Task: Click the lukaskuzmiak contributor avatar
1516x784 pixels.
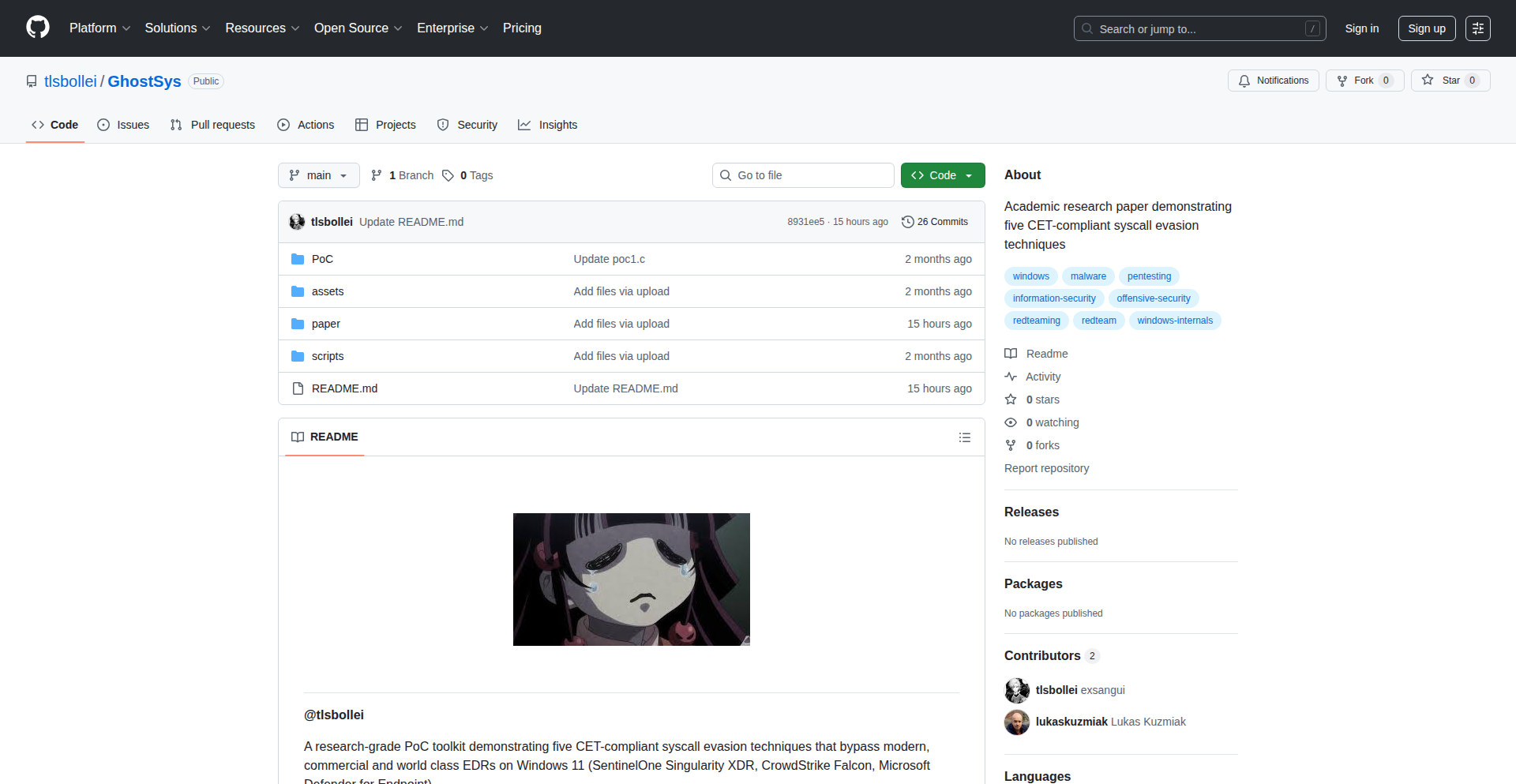Action: tap(1017, 722)
